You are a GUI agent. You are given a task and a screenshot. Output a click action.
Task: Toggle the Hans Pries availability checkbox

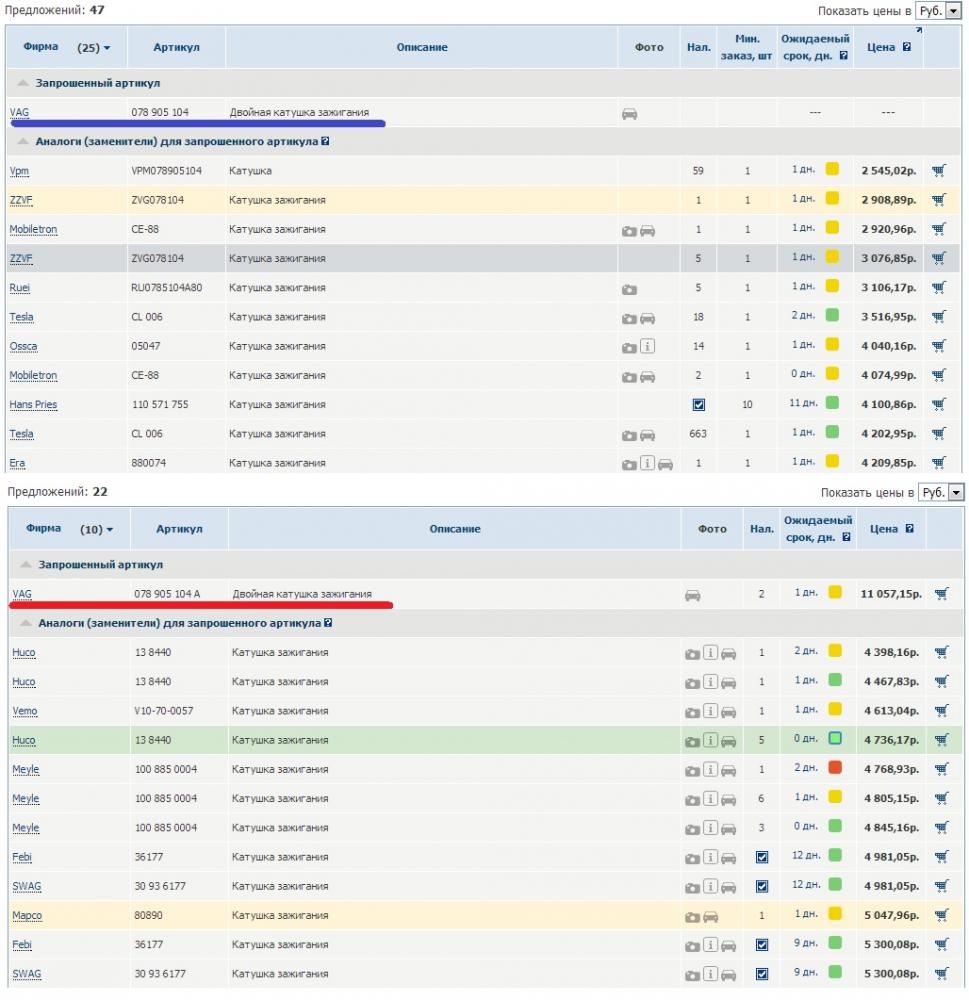point(699,405)
